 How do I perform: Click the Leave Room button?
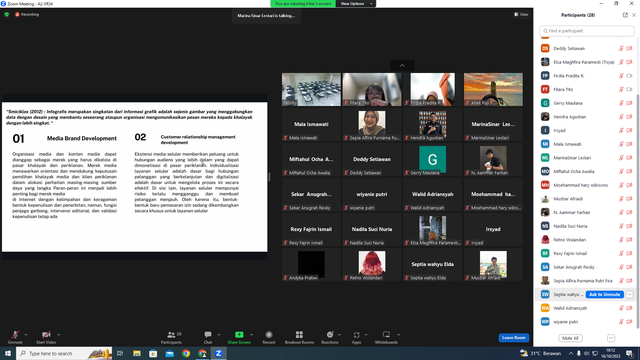coord(513,338)
